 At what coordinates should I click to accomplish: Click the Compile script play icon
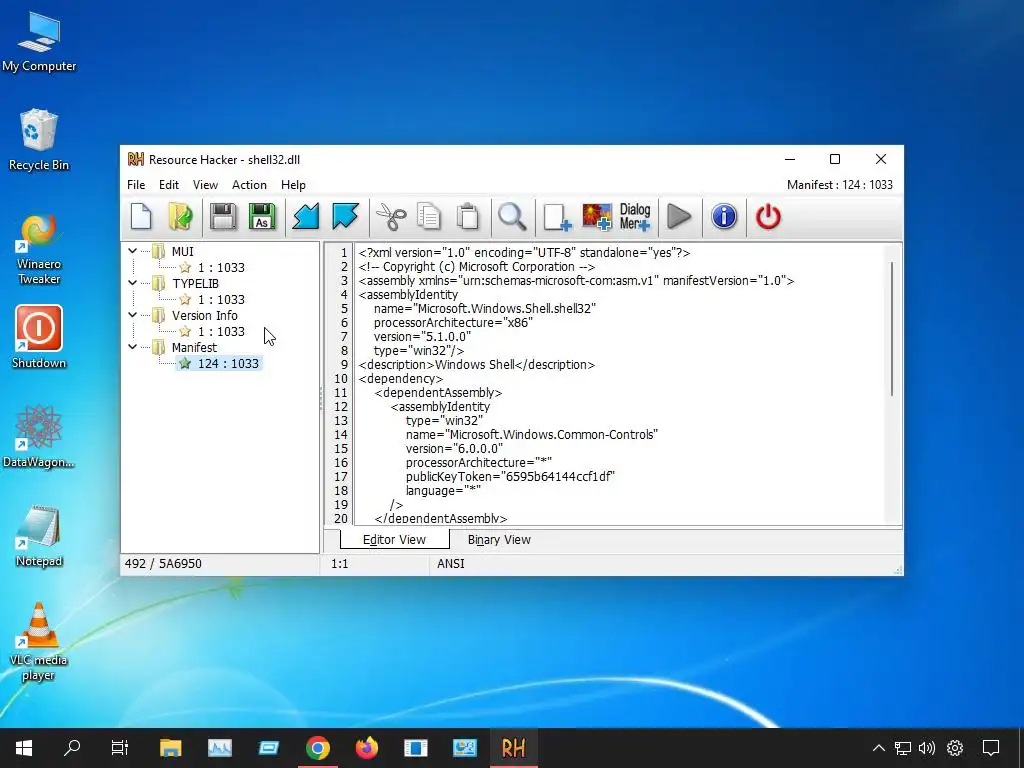pos(679,217)
